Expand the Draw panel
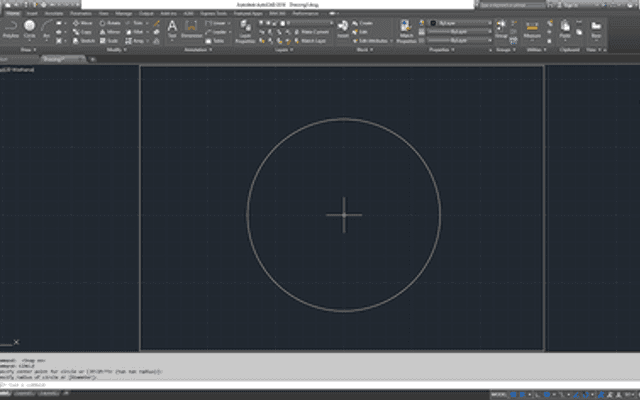 (28, 50)
